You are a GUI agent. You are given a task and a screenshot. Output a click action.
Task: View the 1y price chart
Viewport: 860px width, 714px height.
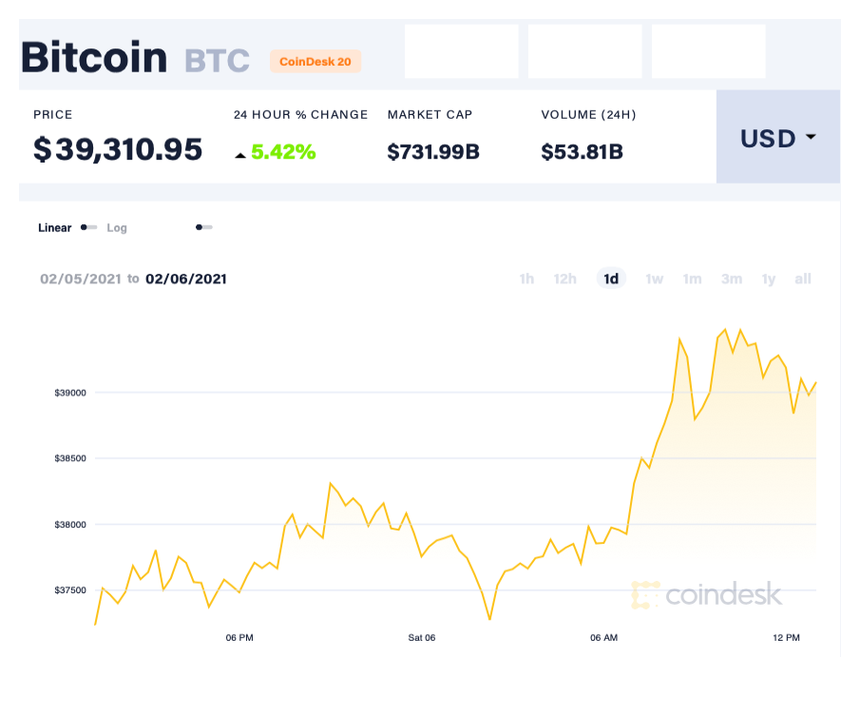768,279
